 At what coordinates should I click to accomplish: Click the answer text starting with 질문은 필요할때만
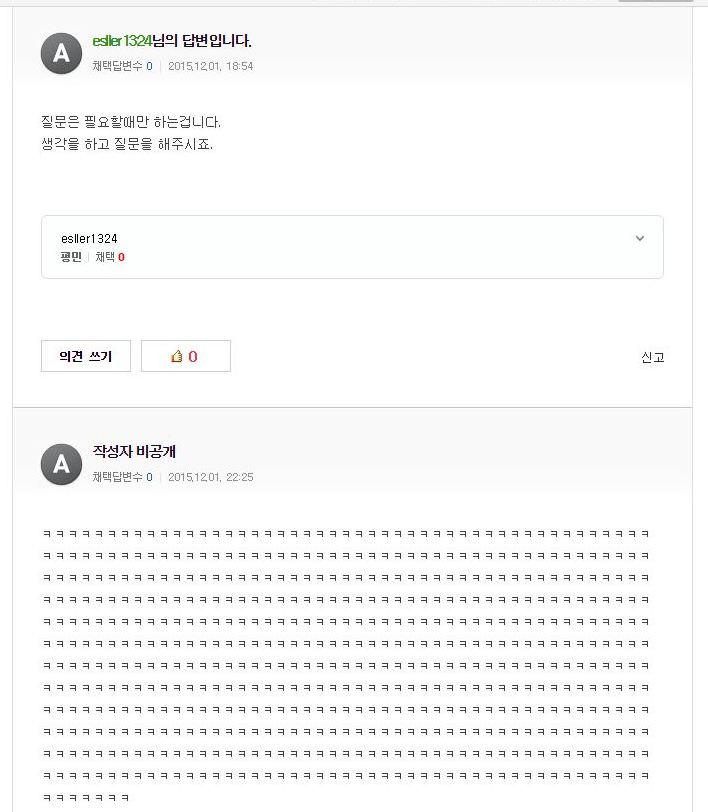point(131,122)
